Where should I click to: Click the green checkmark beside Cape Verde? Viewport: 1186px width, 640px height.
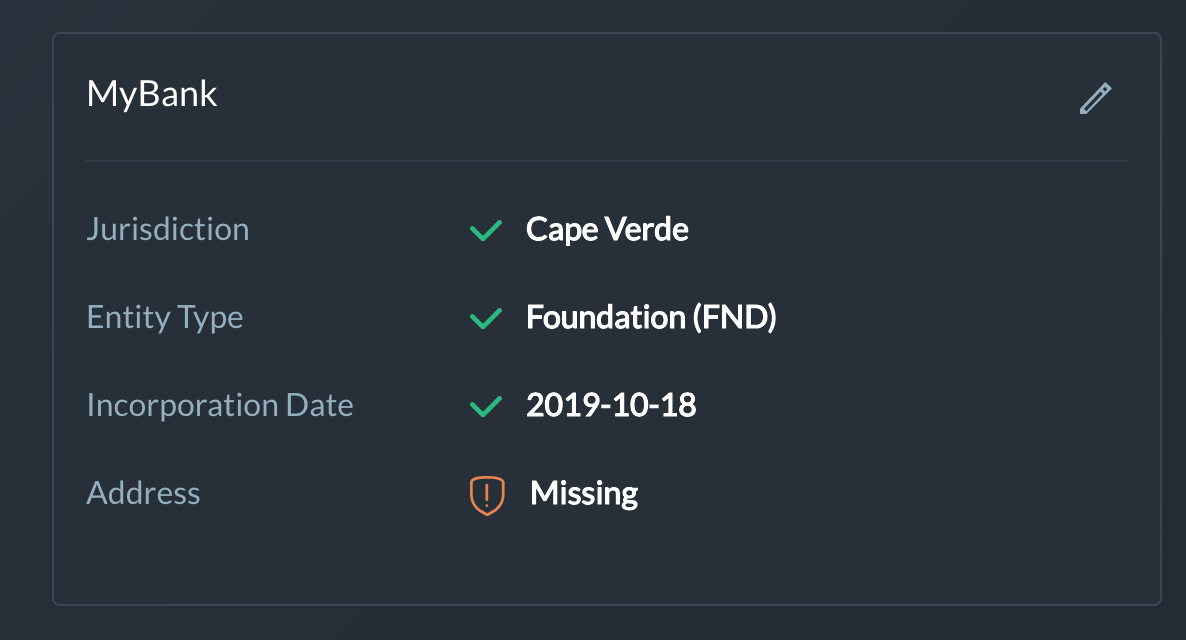pyautogui.click(x=485, y=230)
